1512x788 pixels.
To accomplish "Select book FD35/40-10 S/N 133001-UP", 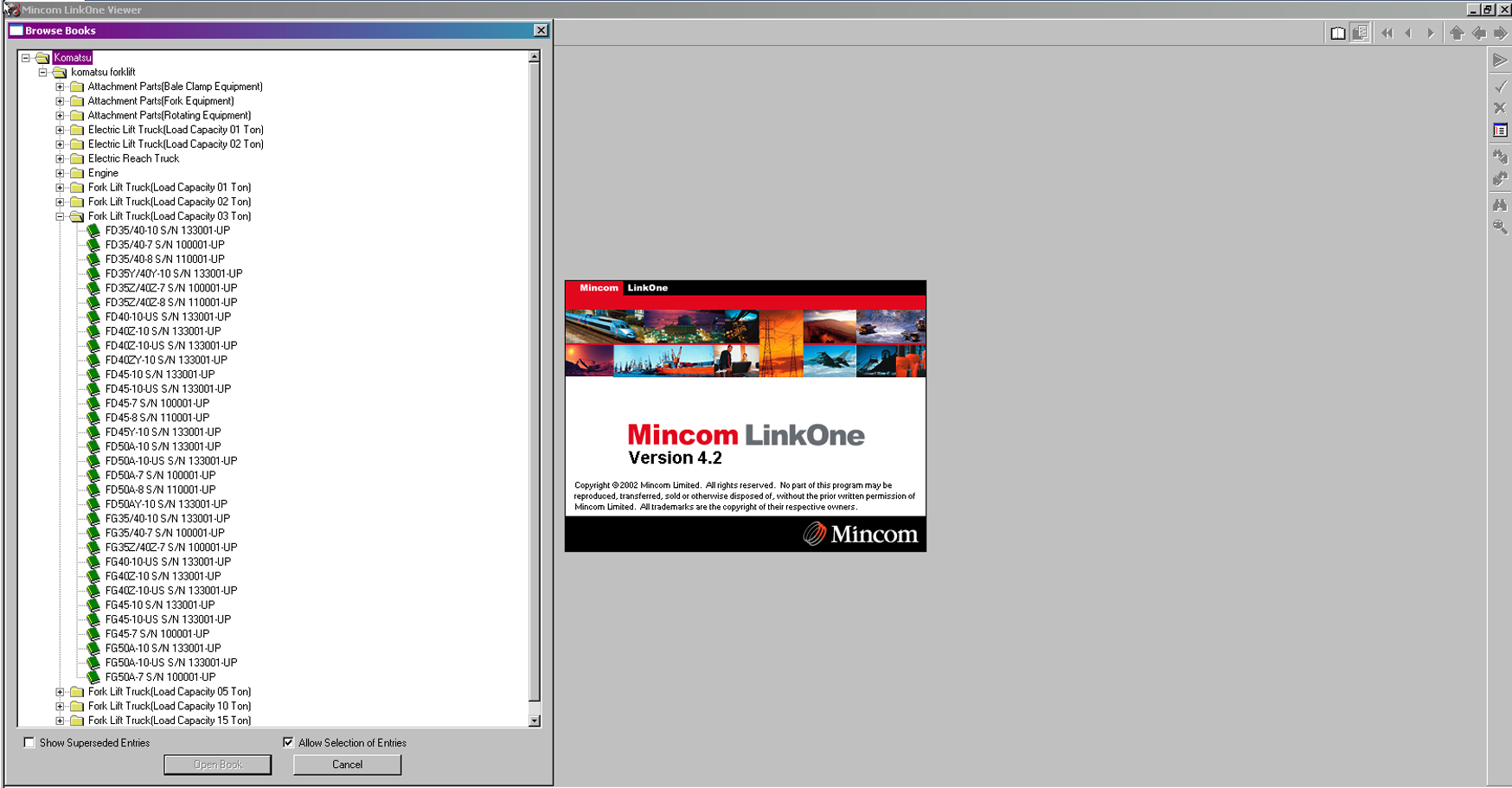I will click(x=167, y=231).
